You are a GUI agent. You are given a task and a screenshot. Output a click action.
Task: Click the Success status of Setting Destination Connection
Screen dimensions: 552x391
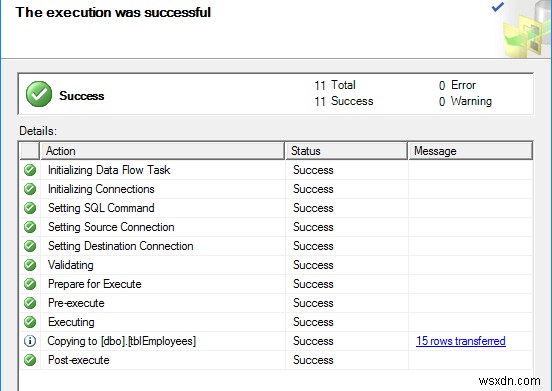pos(313,246)
